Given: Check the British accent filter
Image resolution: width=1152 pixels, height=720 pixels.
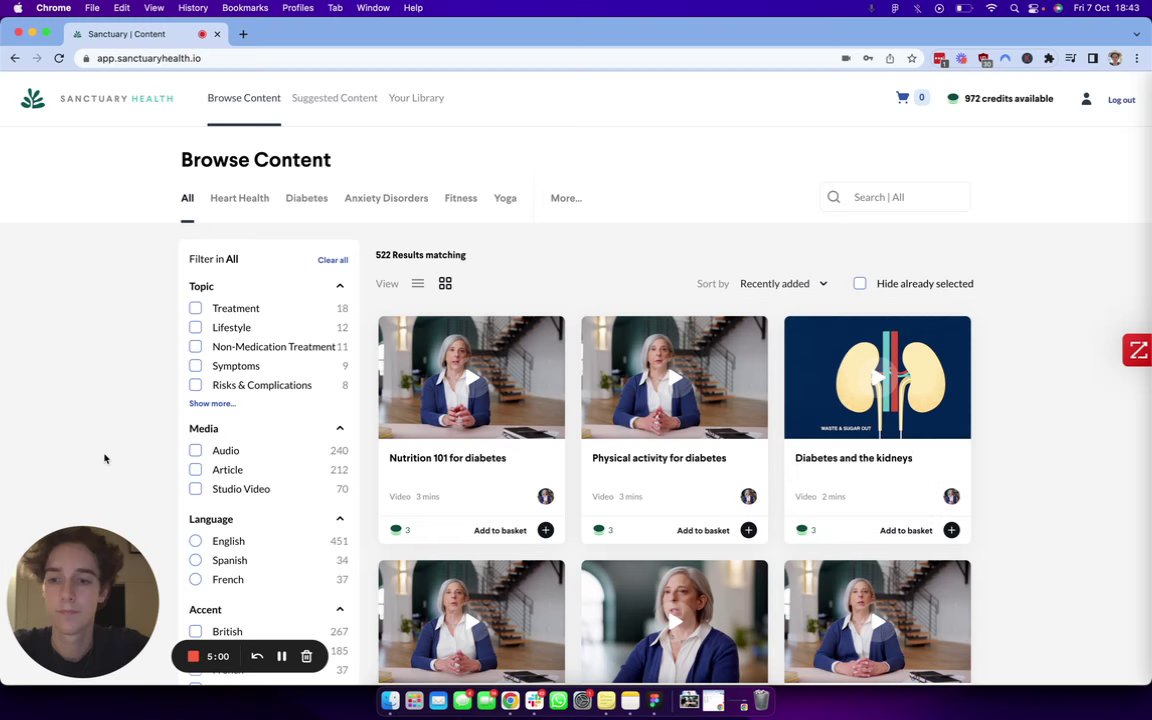Looking at the screenshot, I should 195,631.
